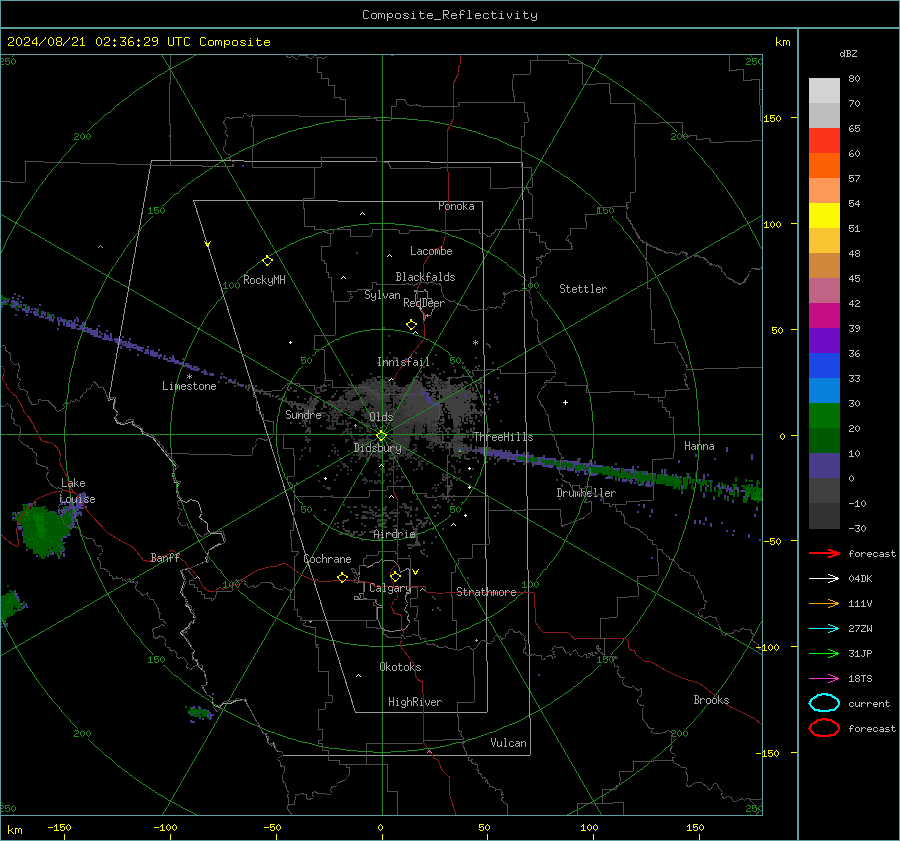Click the cyan 27ZW arrow icon
900x841 pixels.
pyautogui.click(x=824, y=629)
